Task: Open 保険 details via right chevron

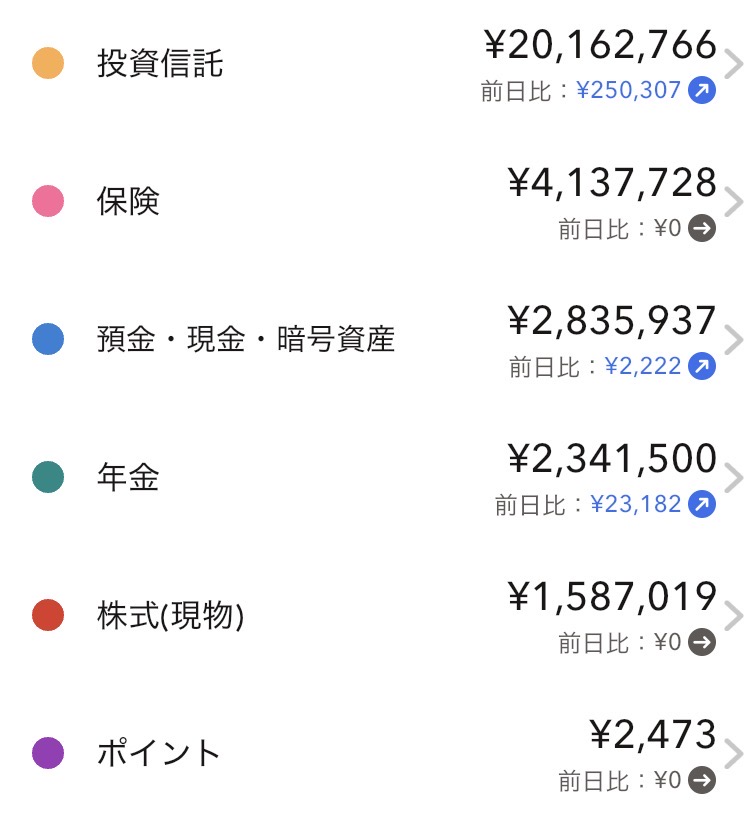Action: 735,203
